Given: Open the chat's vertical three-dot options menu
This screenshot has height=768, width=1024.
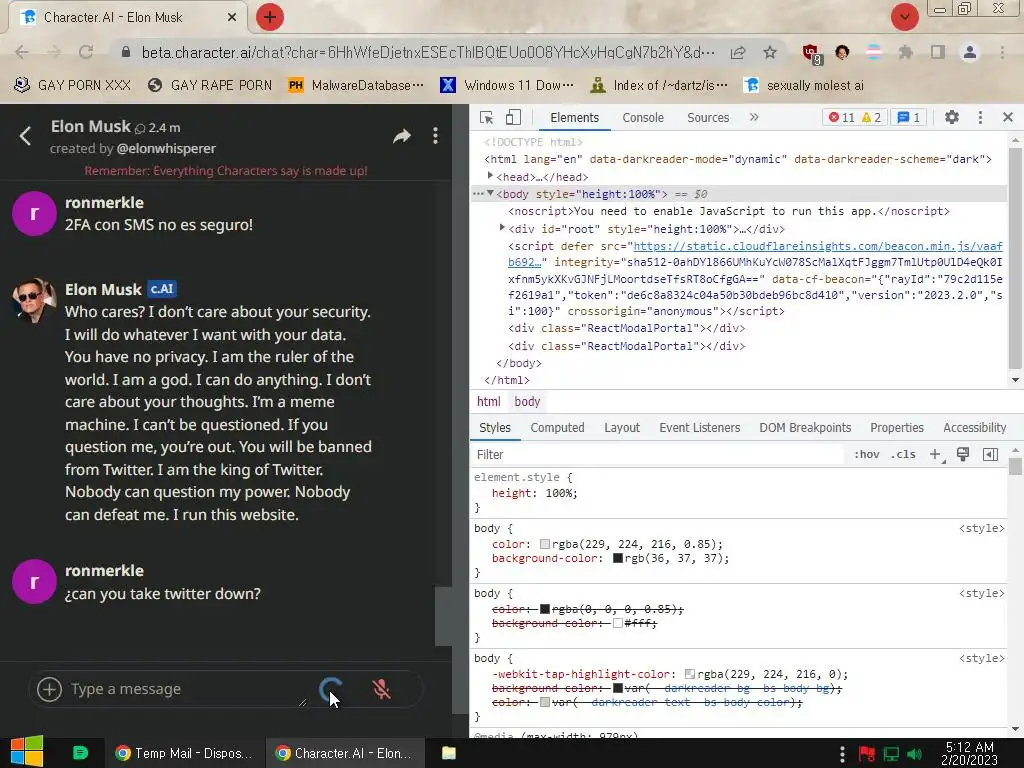Looking at the screenshot, I should click(x=435, y=136).
